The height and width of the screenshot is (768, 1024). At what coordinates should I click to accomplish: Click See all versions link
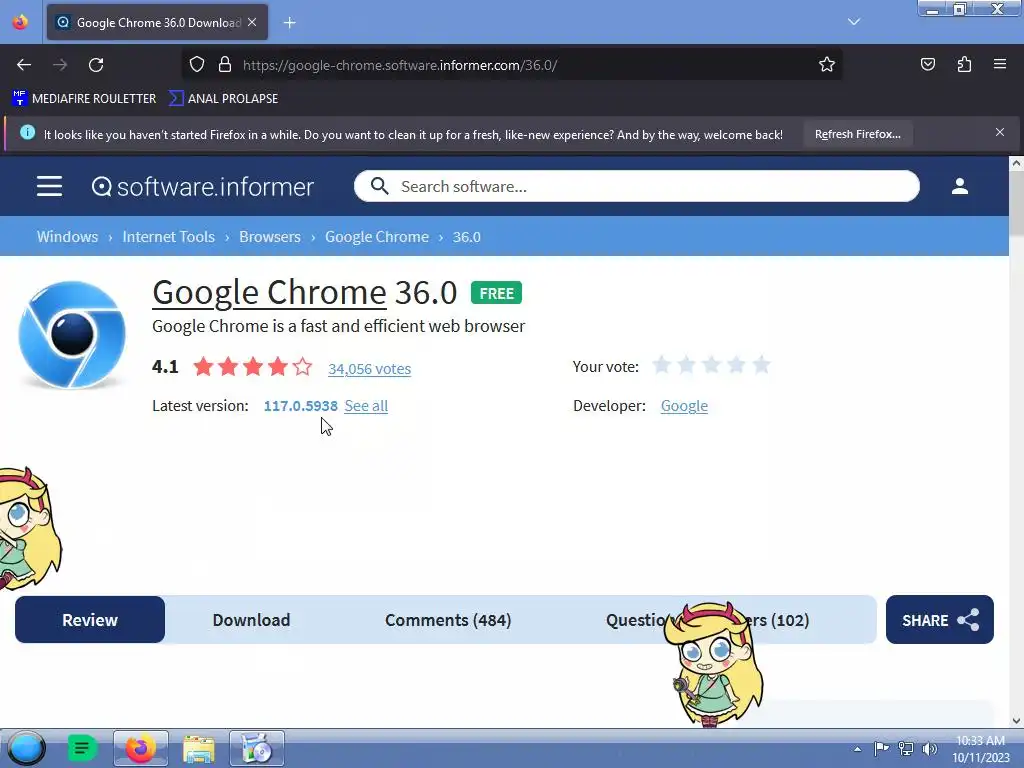pyautogui.click(x=366, y=406)
